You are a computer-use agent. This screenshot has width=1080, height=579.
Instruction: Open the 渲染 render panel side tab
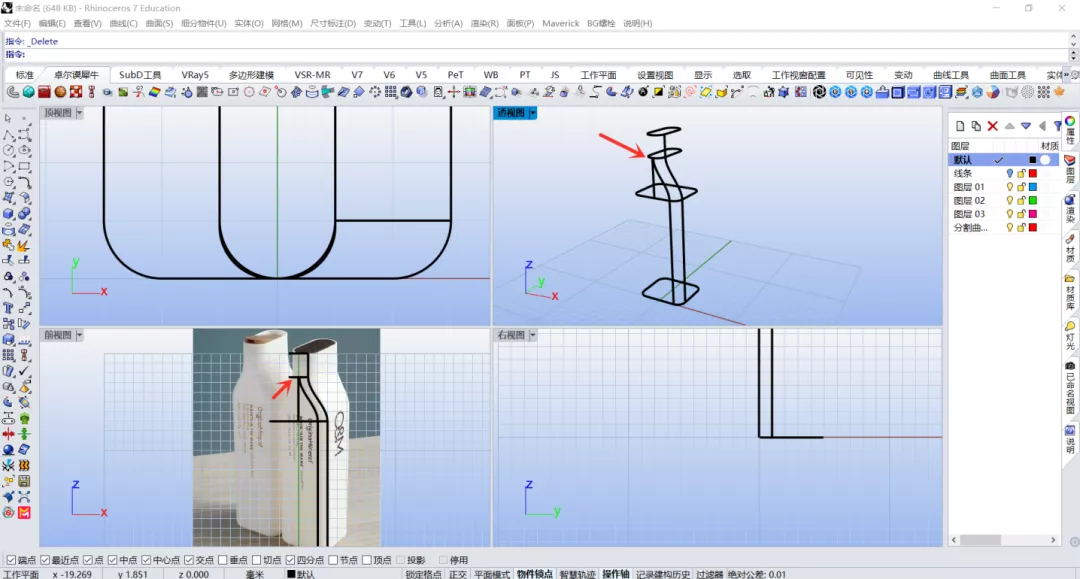[1070, 209]
